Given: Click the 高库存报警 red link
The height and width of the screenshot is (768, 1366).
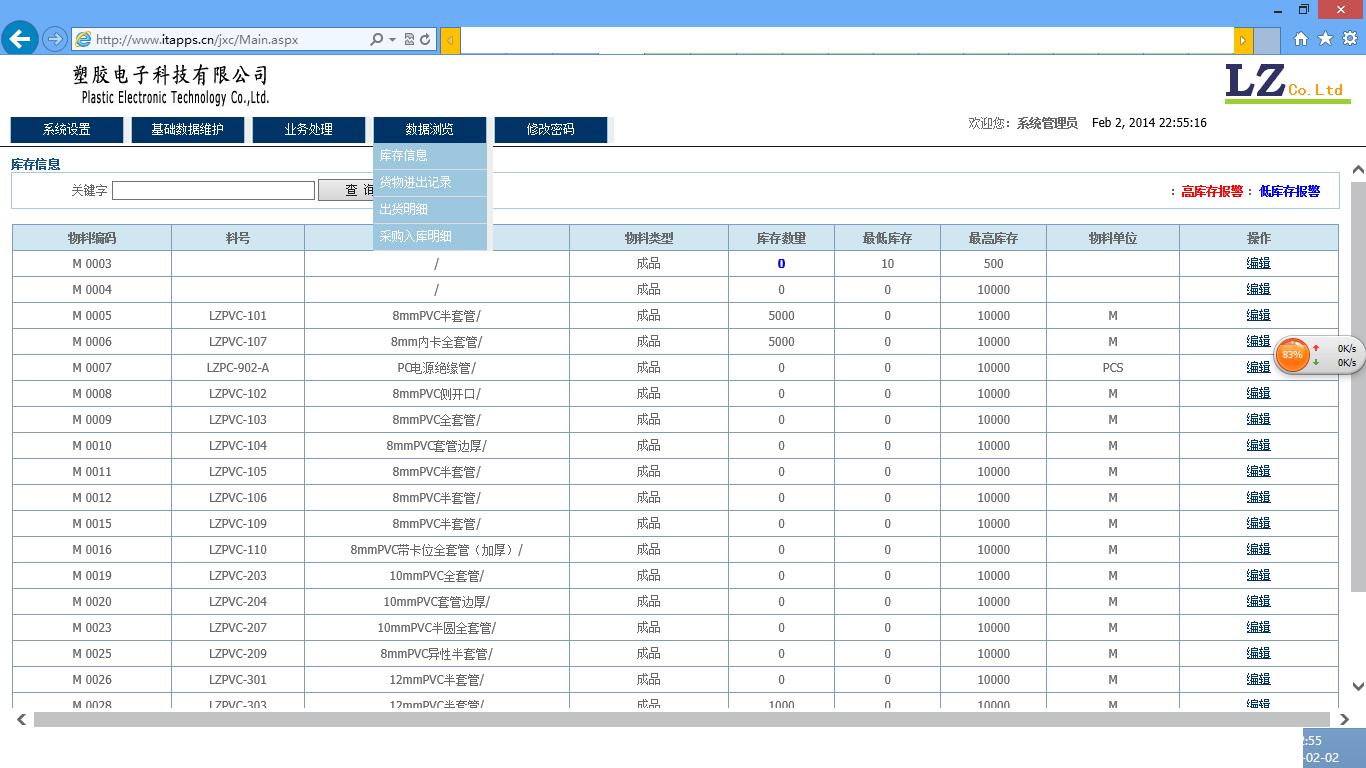Looking at the screenshot, I should pos(1211,191).
